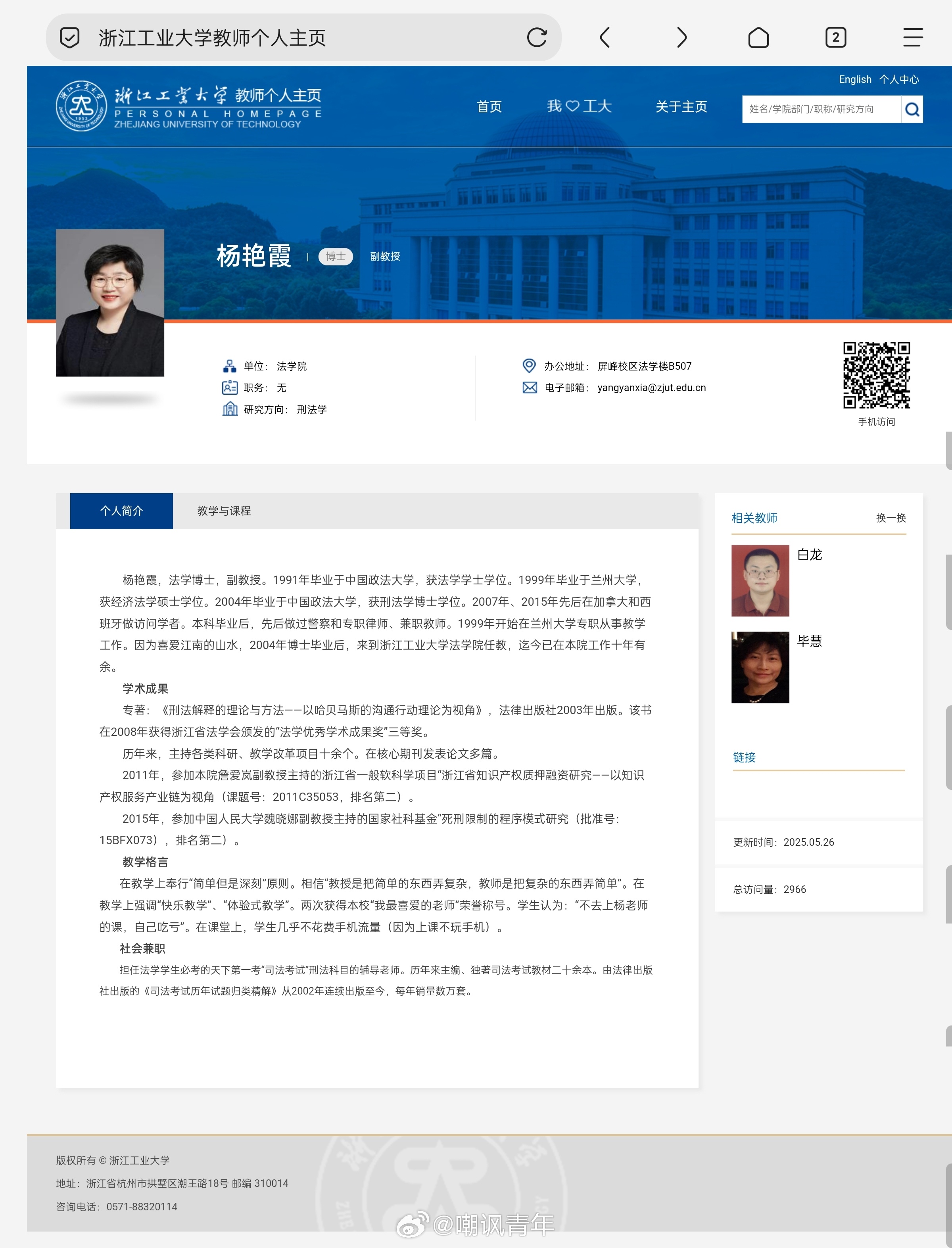Click the search magnifier button
Viewport: 952px width, 1248px height.
click(x=912, y=109)
